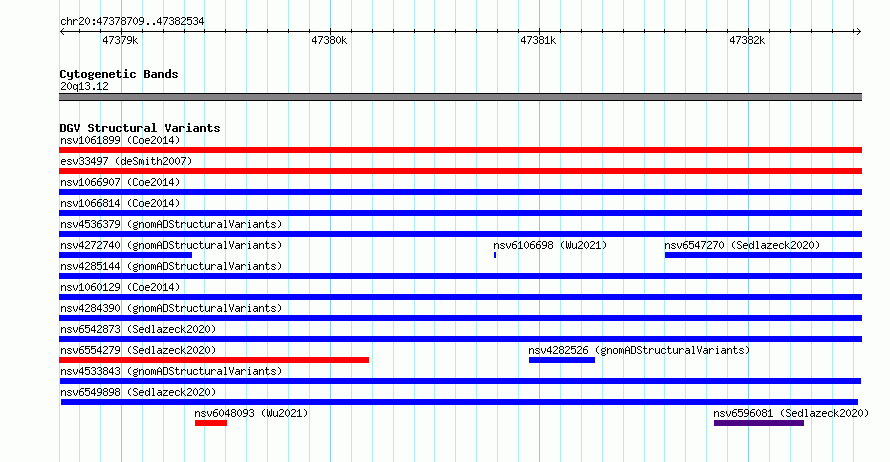The height and width of the screenshot is (462, 890).
Task: Select the short blue bar under nsv4282526
Action: [562, 360]
